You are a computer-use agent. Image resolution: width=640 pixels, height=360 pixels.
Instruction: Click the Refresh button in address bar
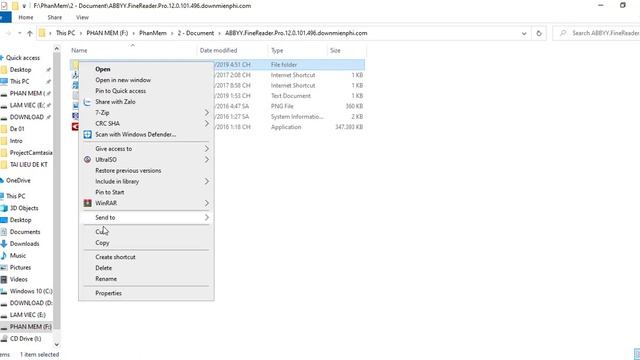[x=539, y=33]
